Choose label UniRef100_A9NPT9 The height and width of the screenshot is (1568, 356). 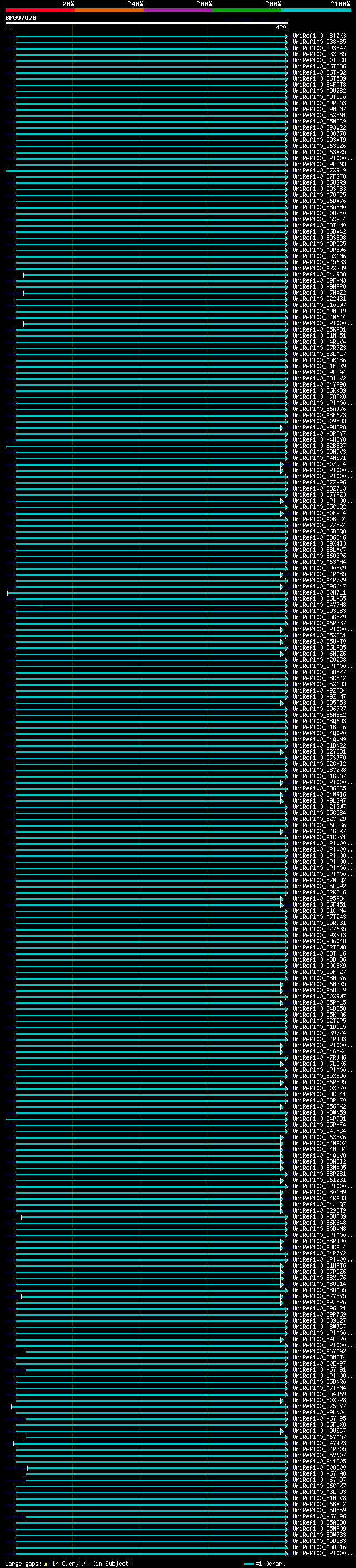(319, 311)
